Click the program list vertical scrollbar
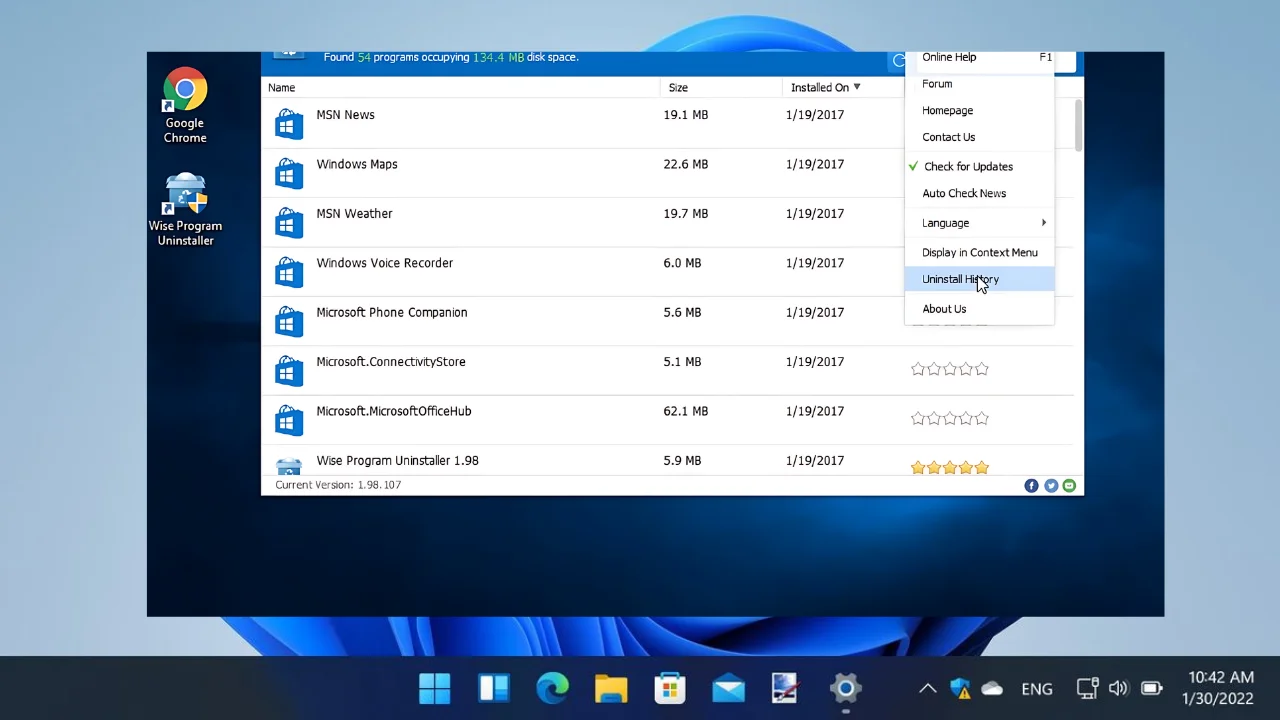Viewport: 1280px width, 720px height. click(1079, 125)
